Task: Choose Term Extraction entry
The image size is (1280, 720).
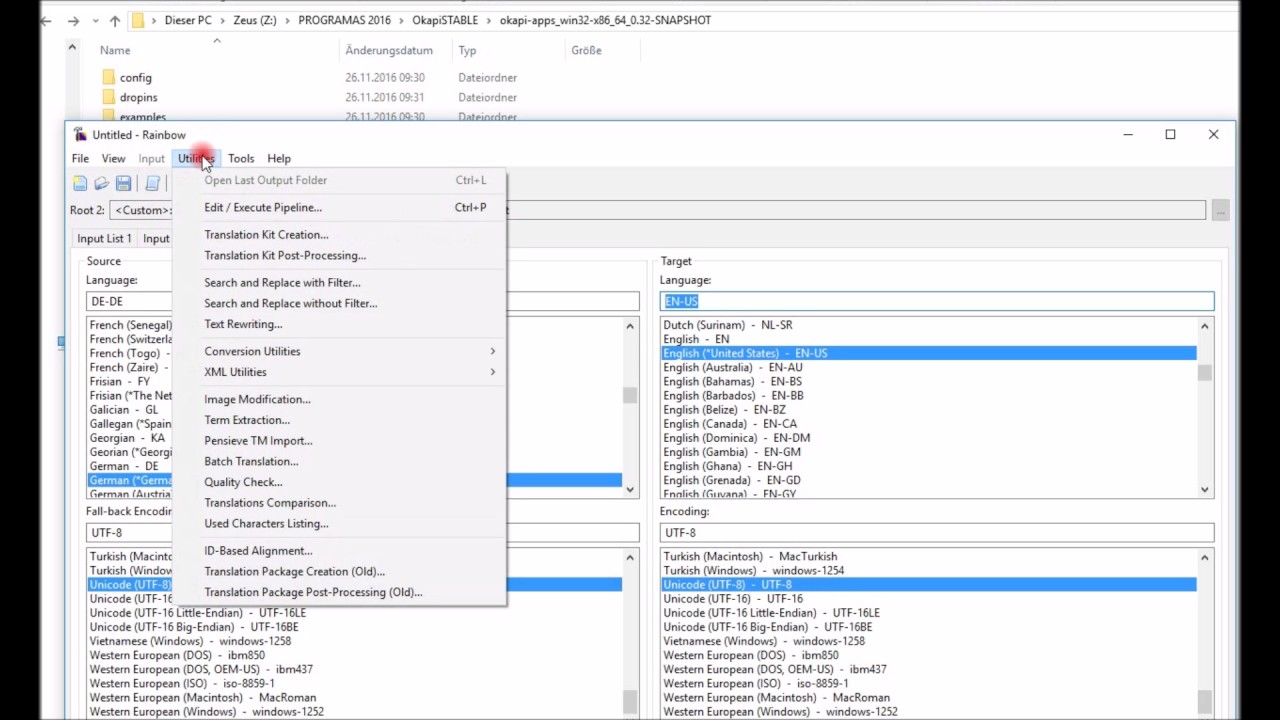Action: (x=340, y=420)
